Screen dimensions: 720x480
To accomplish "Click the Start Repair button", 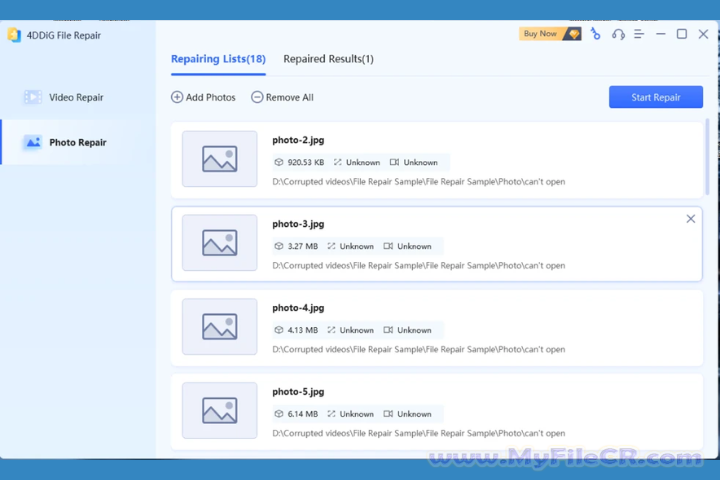I will (656, 97).
